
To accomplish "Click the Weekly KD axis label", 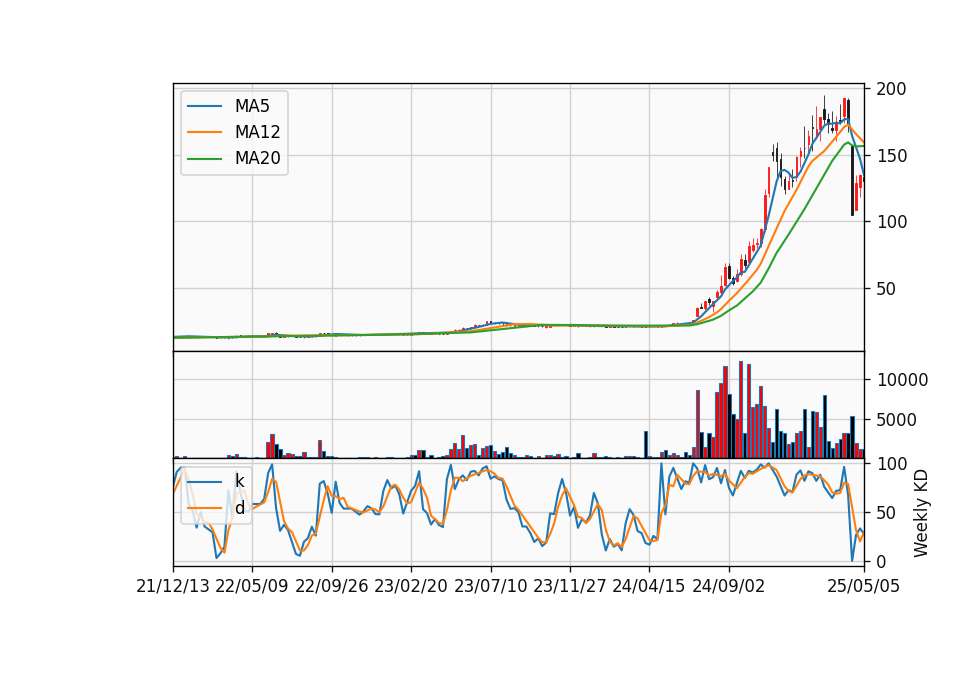I will tap(920, 513).
